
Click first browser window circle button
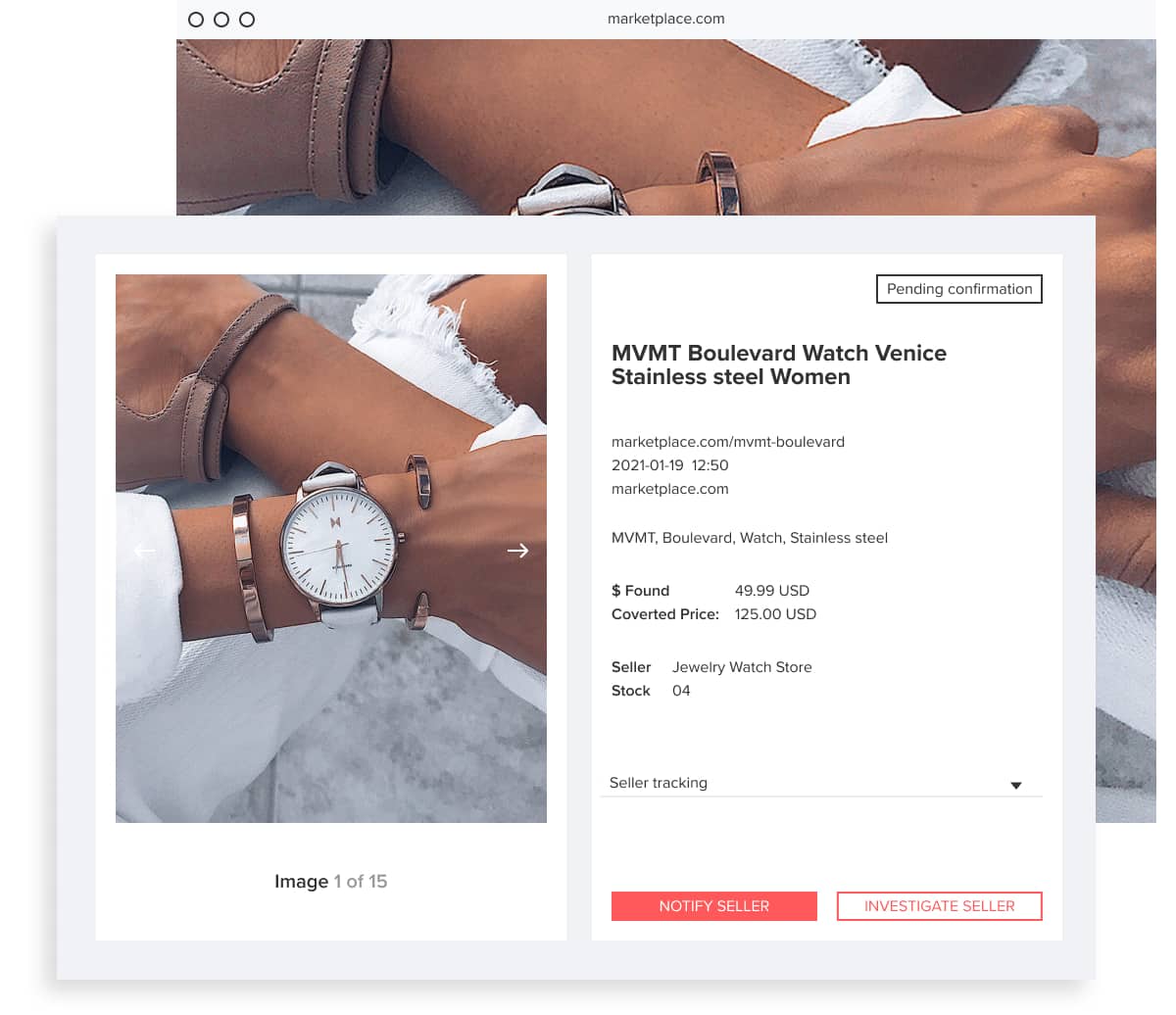(x=196, y=20)
